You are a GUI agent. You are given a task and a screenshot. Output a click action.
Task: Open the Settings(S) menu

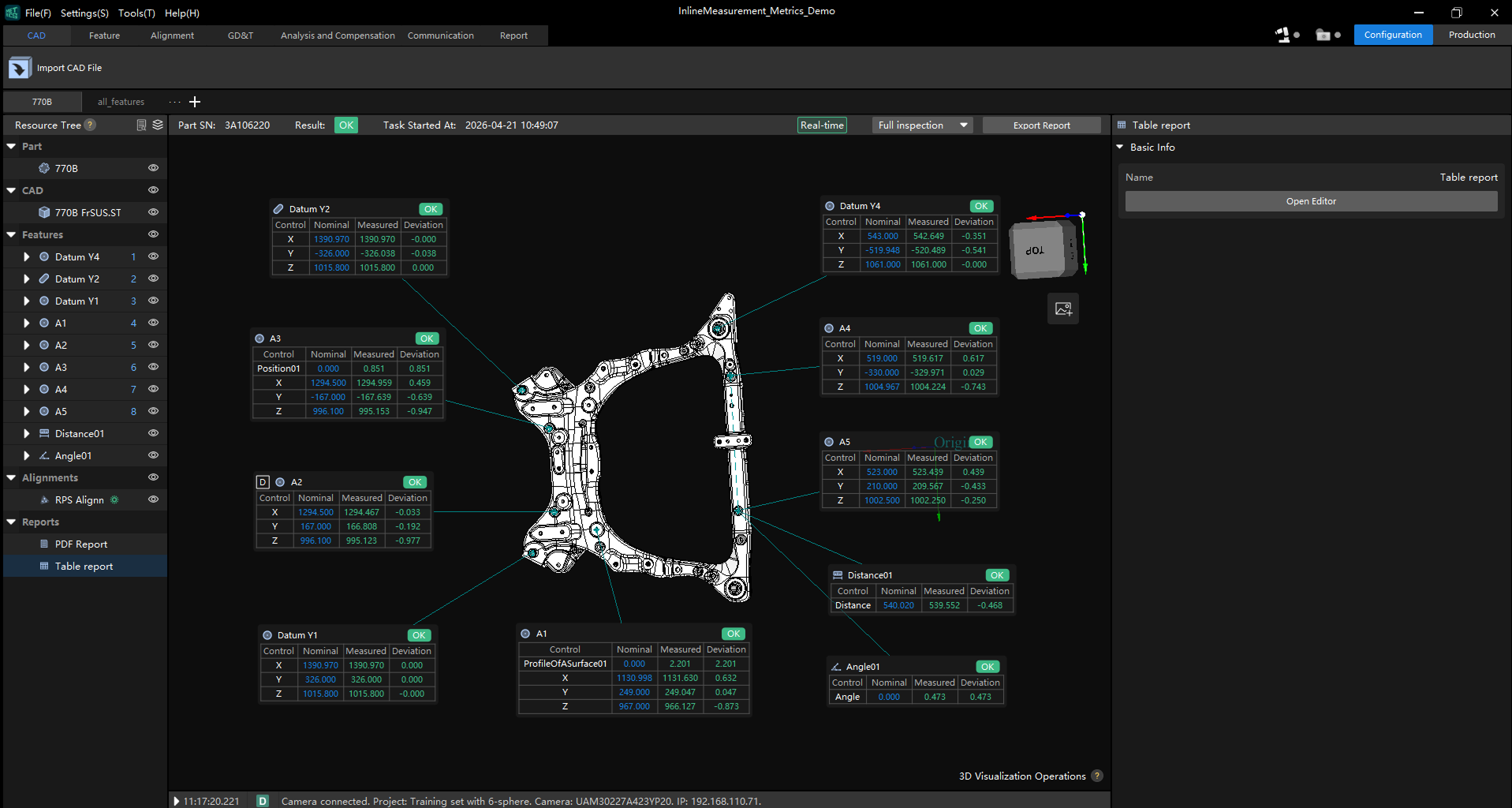(x=84, y=13)
